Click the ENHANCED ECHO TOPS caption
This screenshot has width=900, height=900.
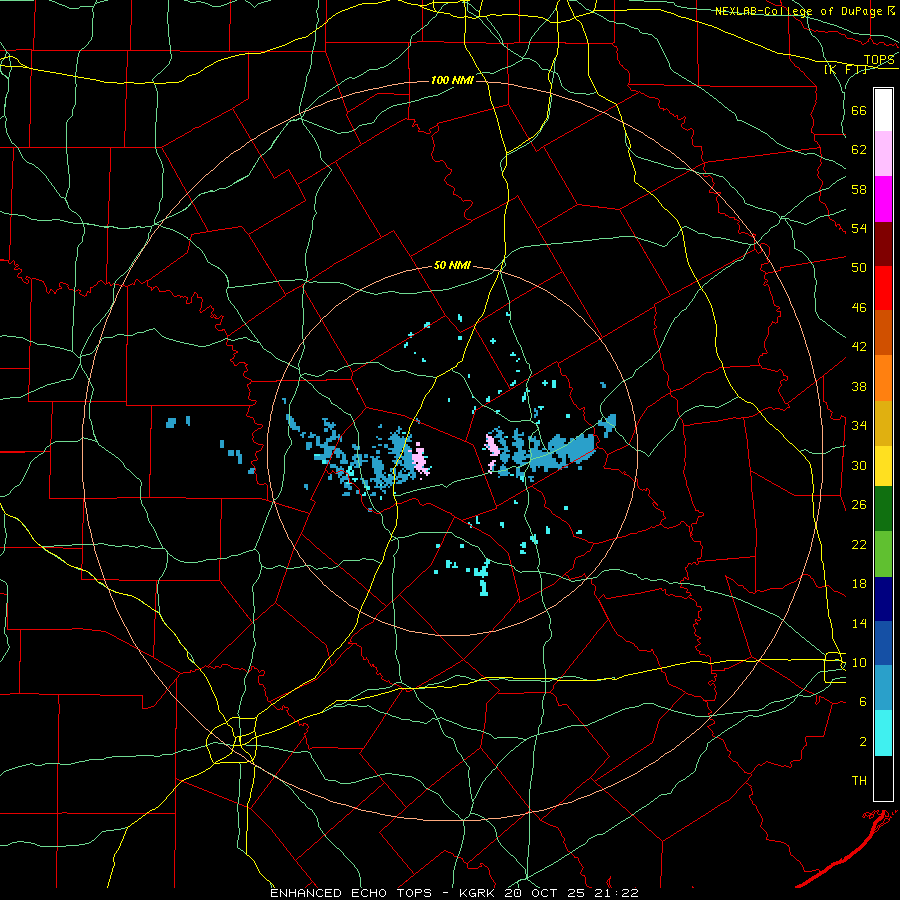(351, 893)
